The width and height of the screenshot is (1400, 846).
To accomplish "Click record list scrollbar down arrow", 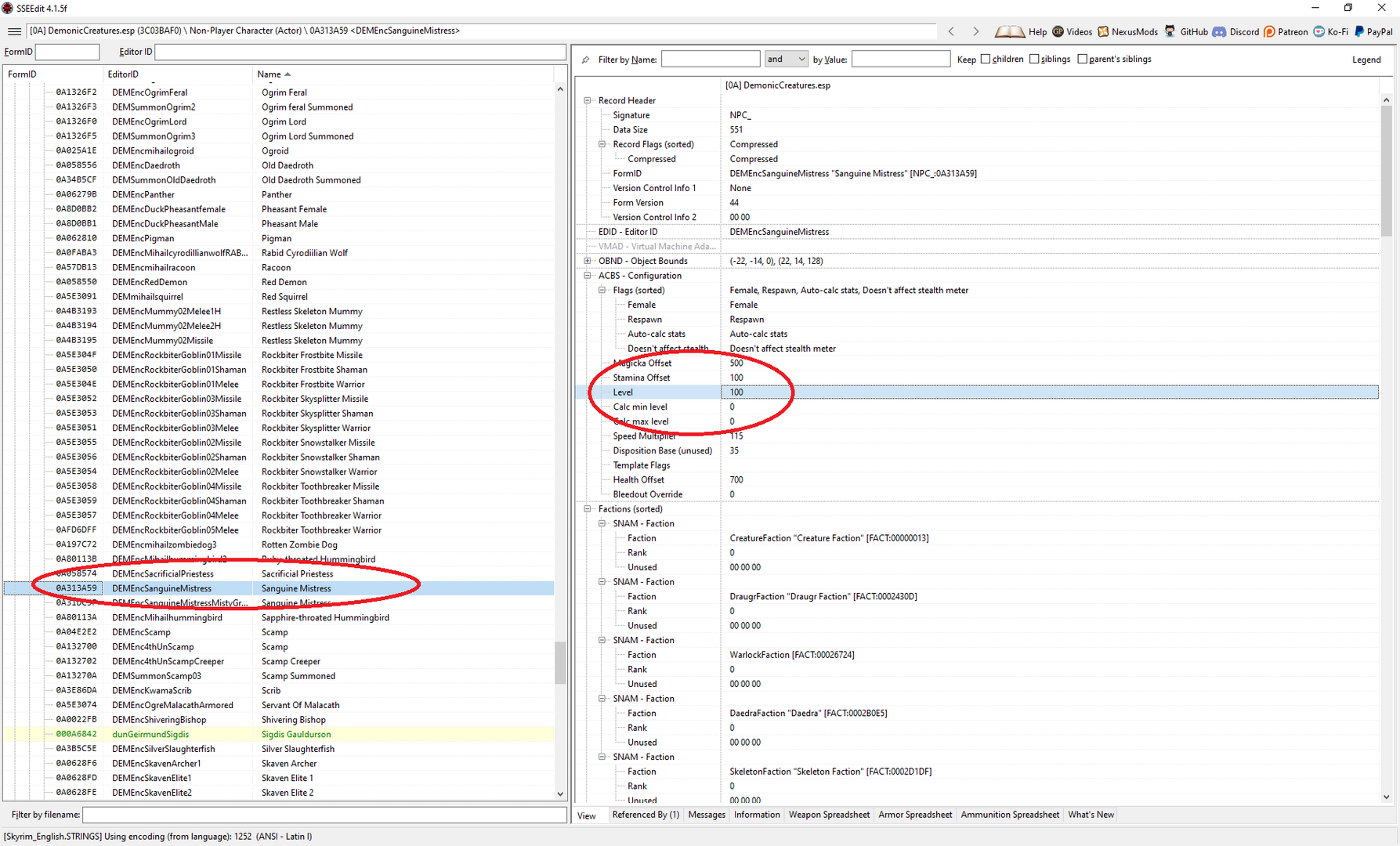I will tap(560, 794).
